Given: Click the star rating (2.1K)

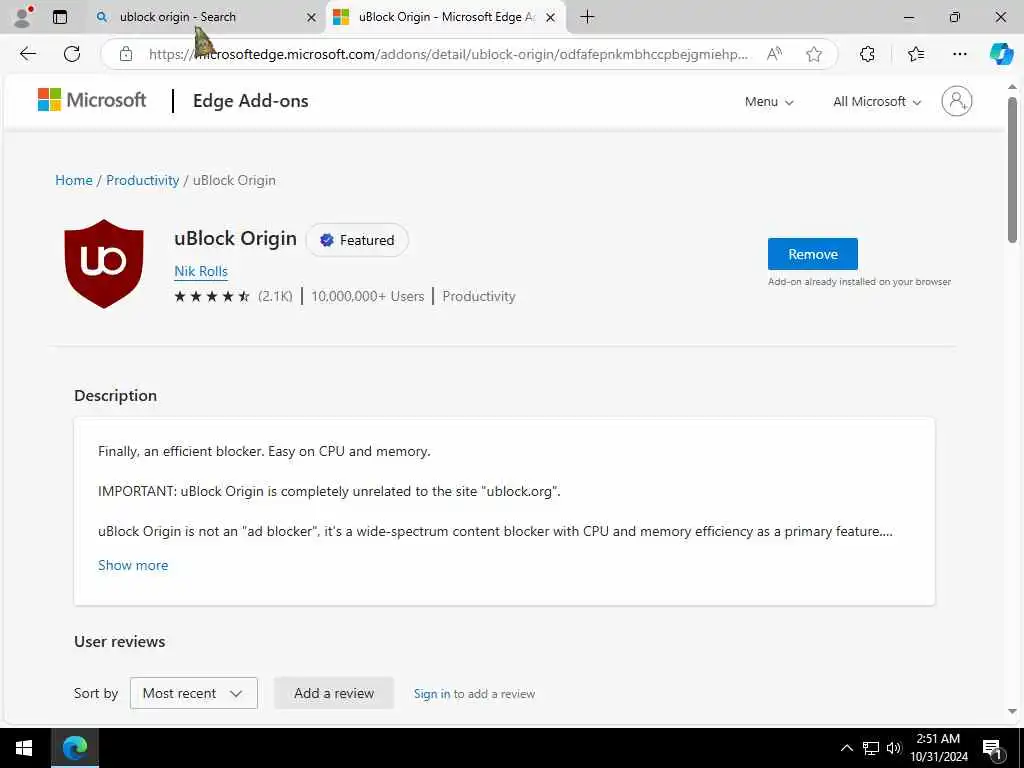Looking at the screenshot, I should (233, 296).
